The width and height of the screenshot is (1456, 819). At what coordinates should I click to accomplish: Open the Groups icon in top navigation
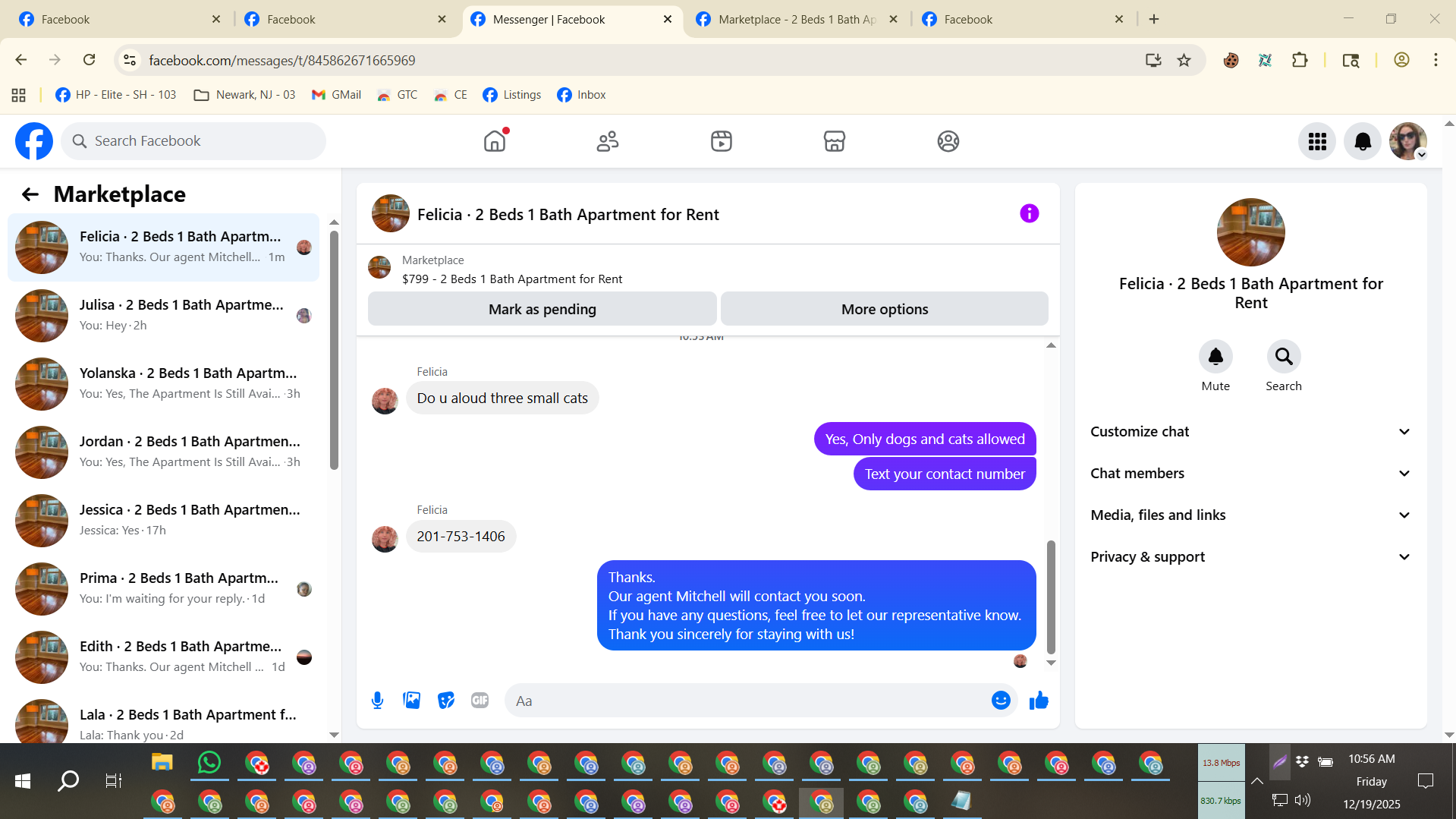point(948,141)
